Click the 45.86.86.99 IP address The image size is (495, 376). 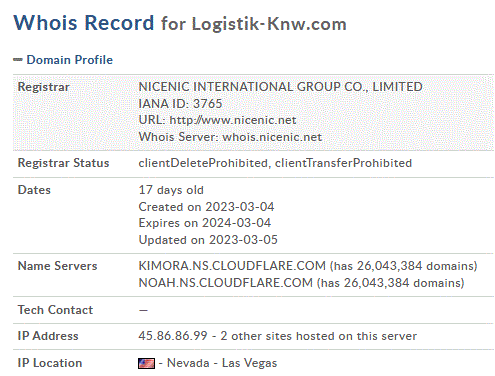click(x=173, y=336)
